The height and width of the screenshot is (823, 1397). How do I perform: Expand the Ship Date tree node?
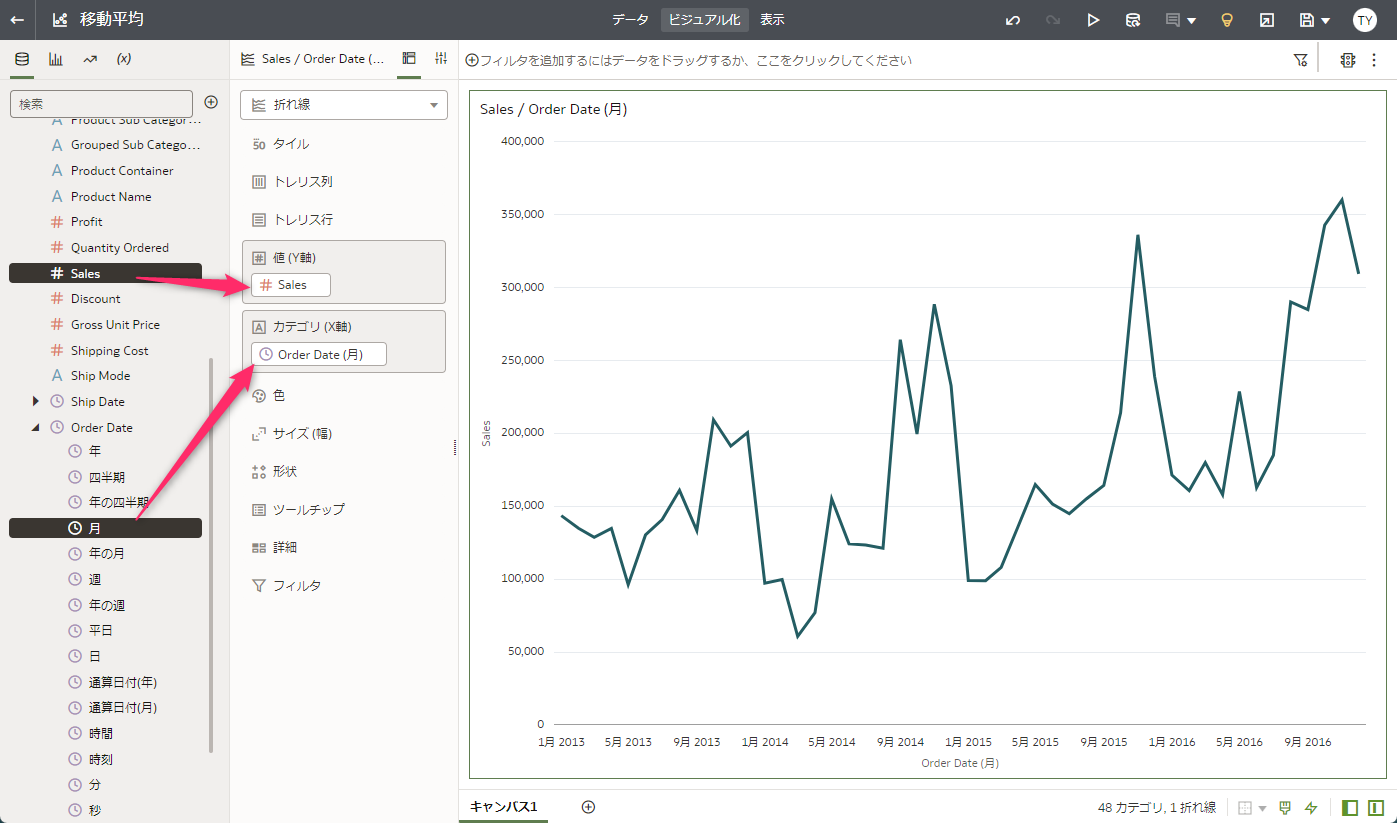coord(36,401)
